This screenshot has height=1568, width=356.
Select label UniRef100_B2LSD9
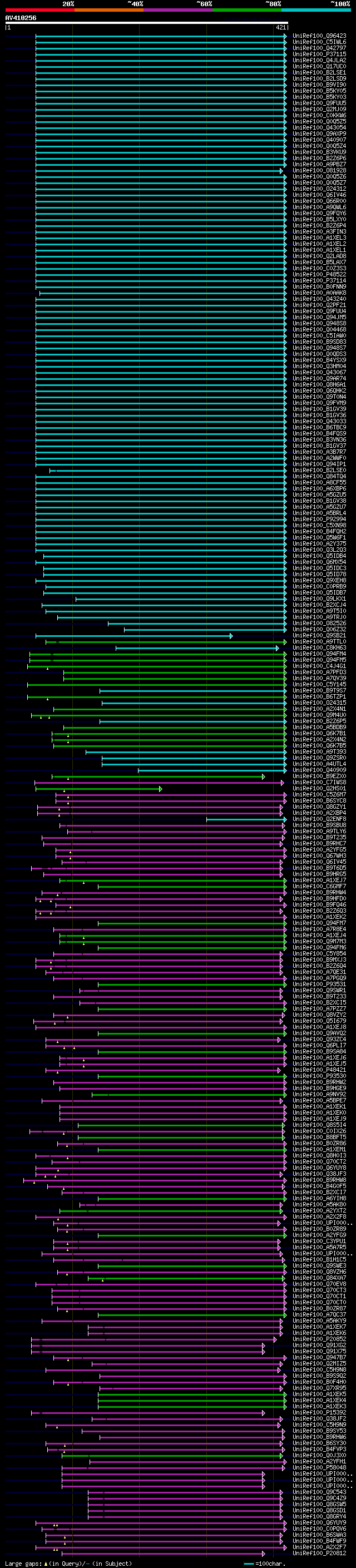[319, 78]
